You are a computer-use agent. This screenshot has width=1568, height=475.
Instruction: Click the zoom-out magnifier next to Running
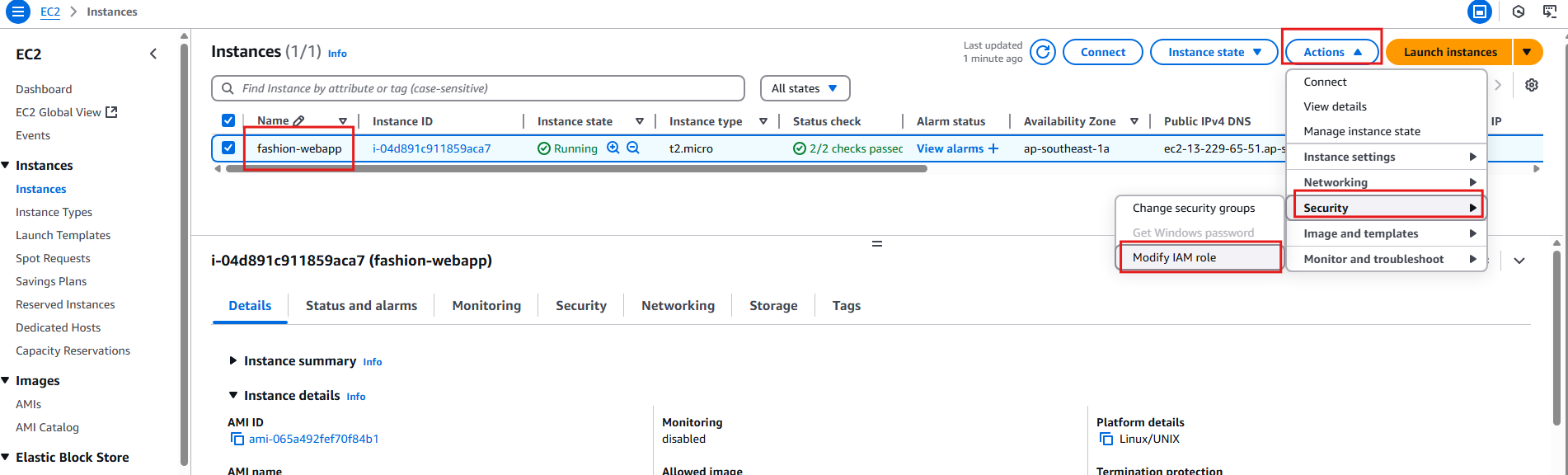click(633, 148)
